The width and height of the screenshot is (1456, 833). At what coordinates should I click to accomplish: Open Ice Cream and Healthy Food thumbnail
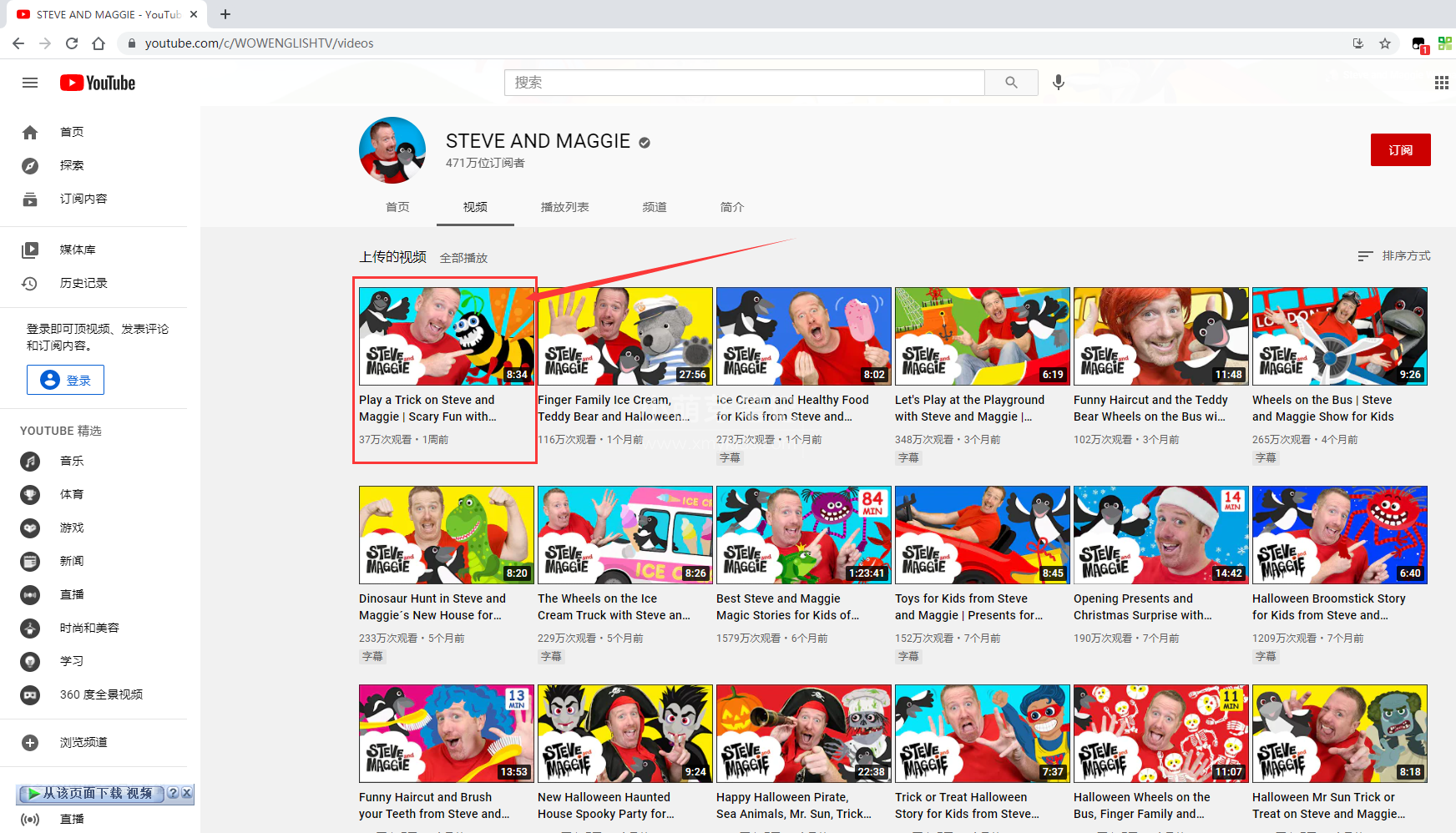804,336
